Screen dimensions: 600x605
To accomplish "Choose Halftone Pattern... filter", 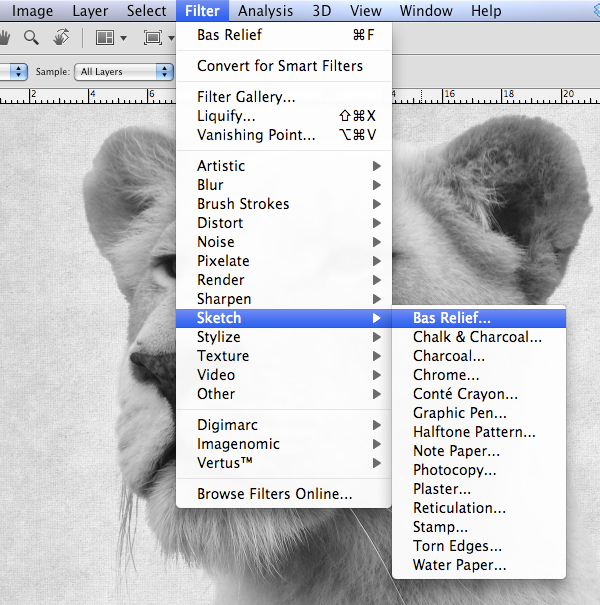I will coord(479,432).
